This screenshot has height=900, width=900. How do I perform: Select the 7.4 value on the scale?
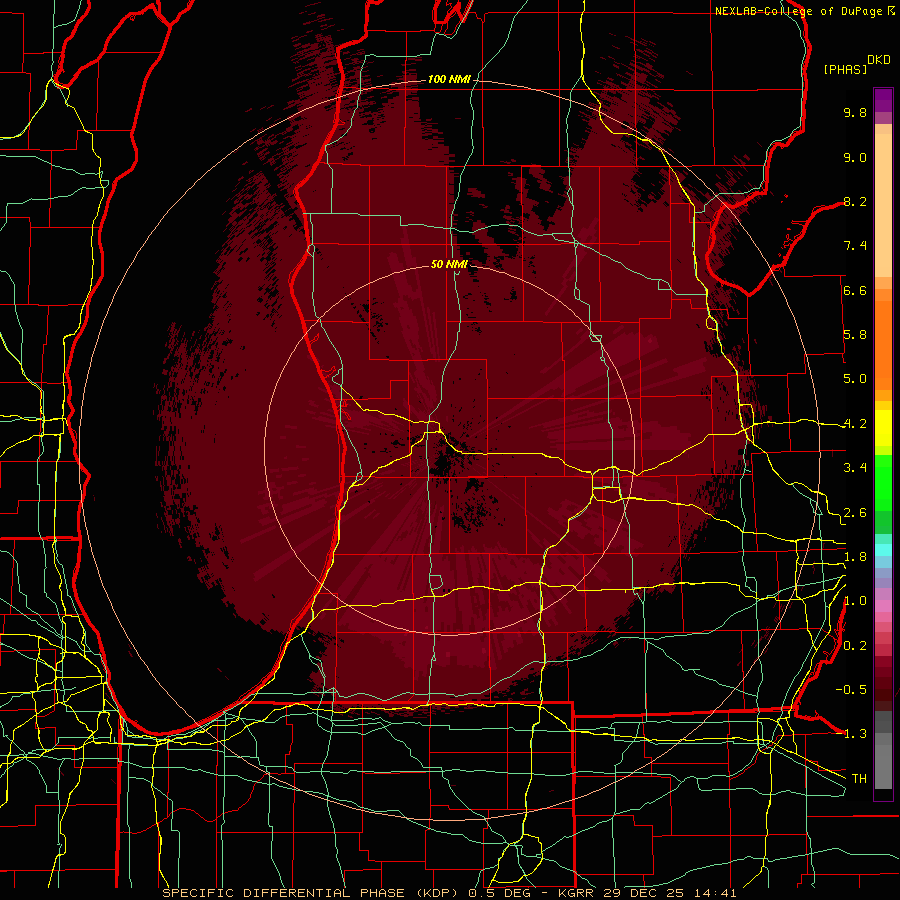tap(855, 246)
